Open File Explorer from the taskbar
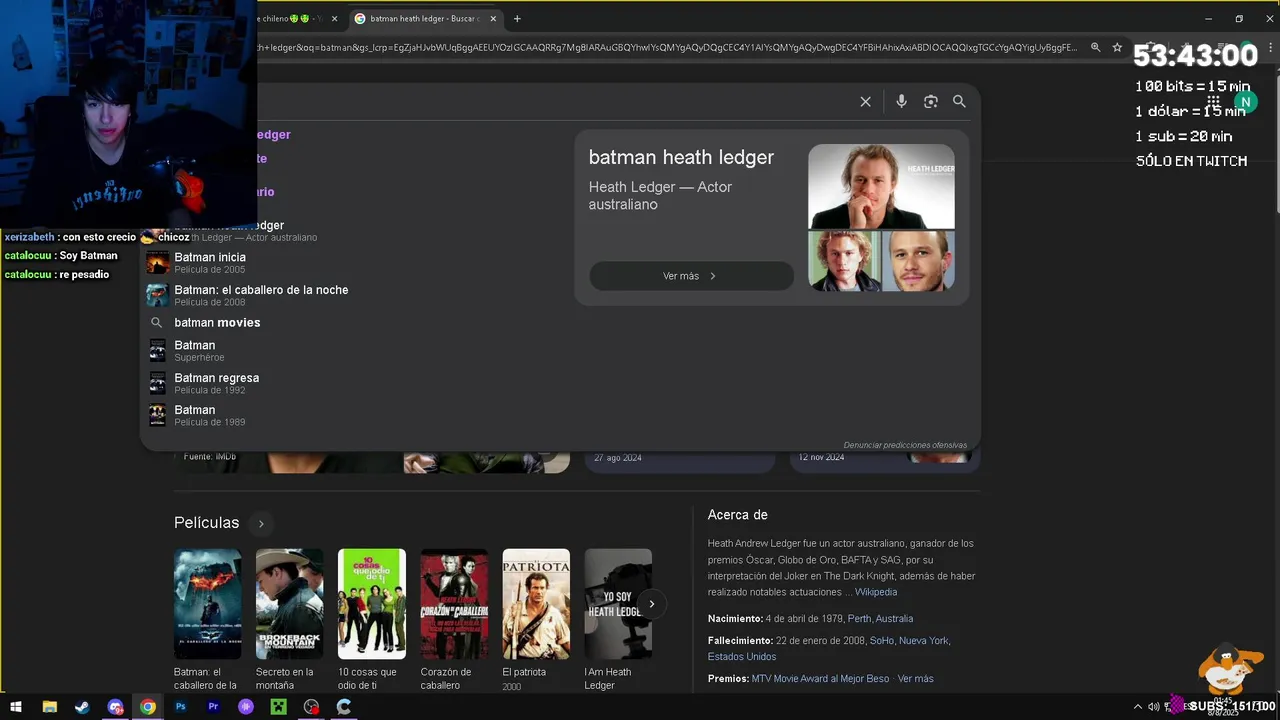1280x720 pixels. pos(49,707)
